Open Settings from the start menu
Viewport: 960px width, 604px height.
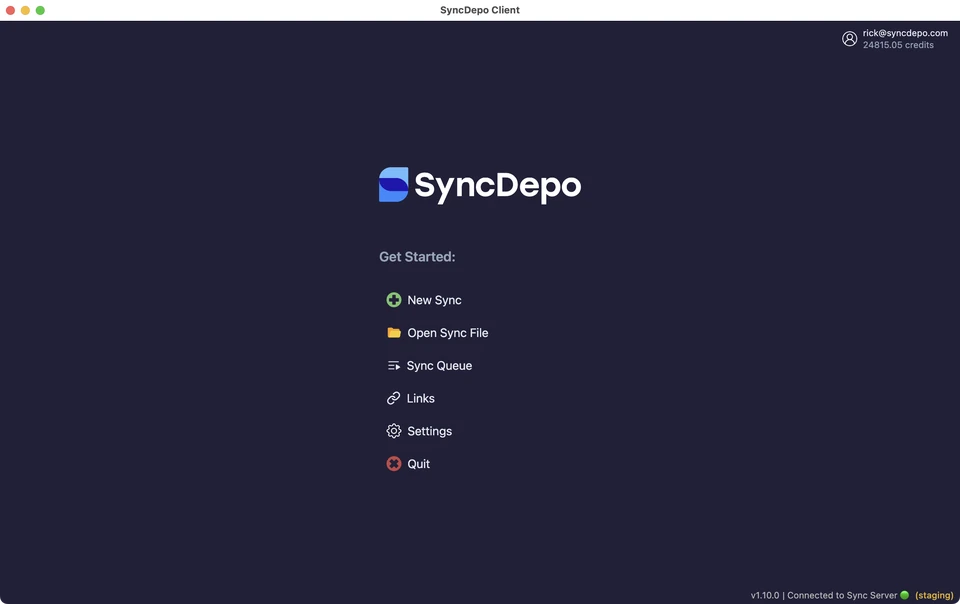coord(429,431)
